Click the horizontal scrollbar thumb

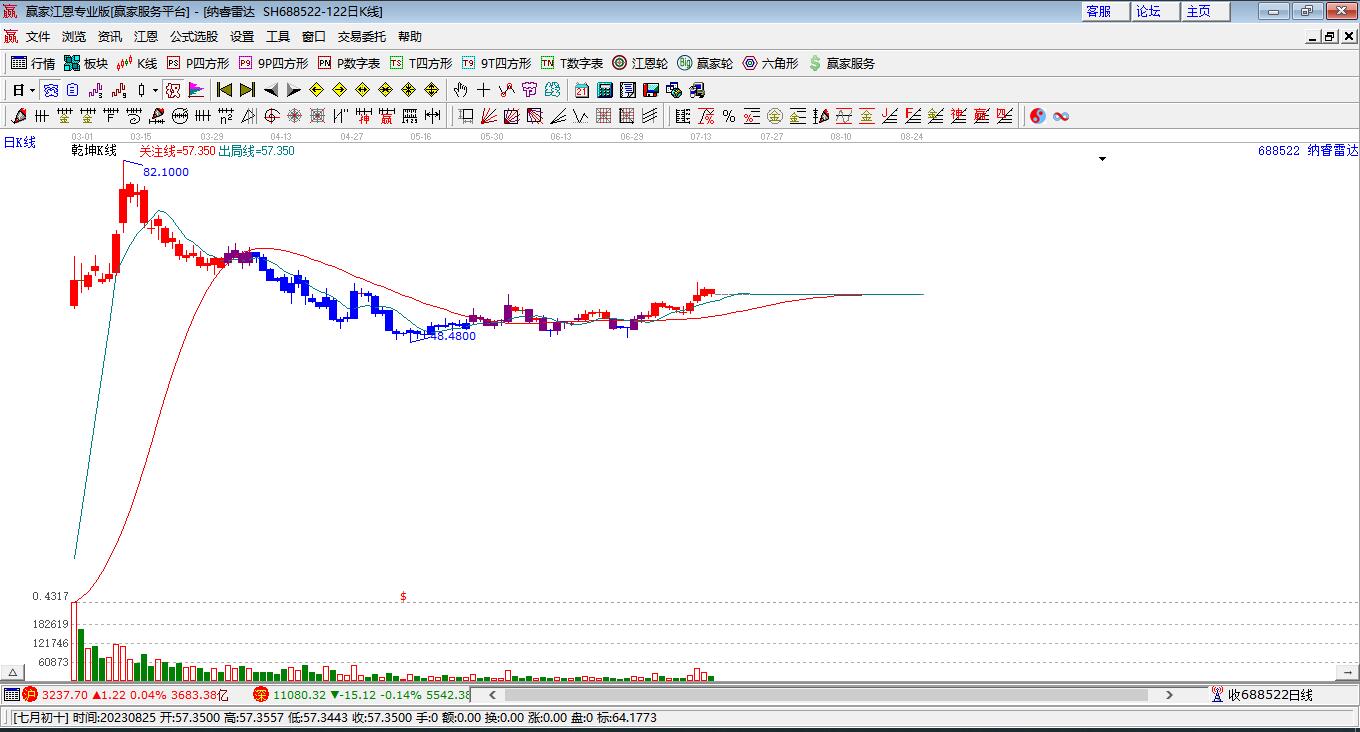pos(826,695)
